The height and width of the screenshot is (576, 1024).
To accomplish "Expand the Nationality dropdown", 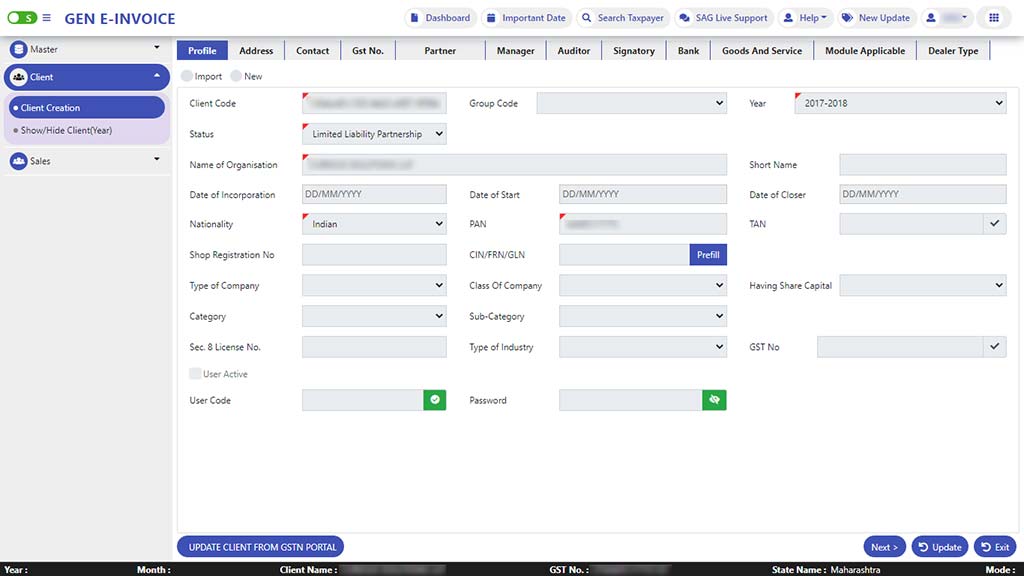I will [x=374, y=224].
